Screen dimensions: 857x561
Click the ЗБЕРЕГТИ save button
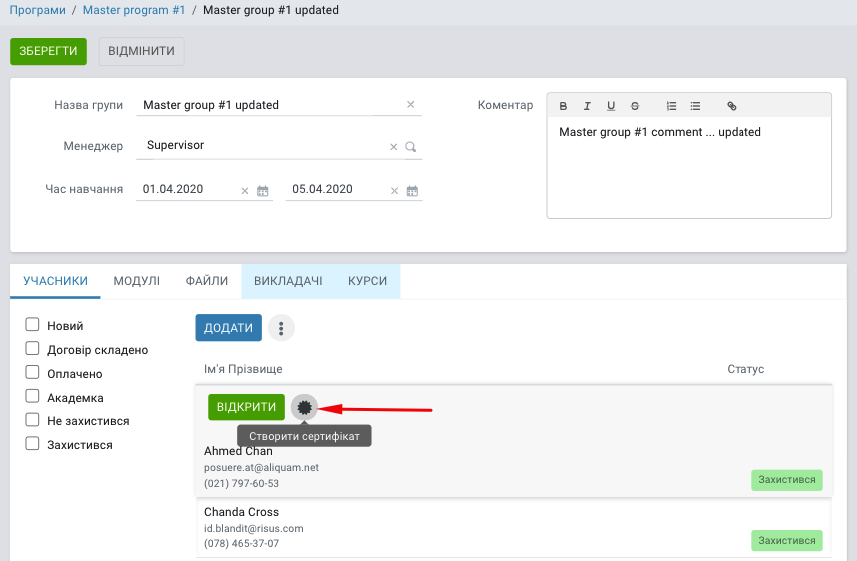point(48,51)
